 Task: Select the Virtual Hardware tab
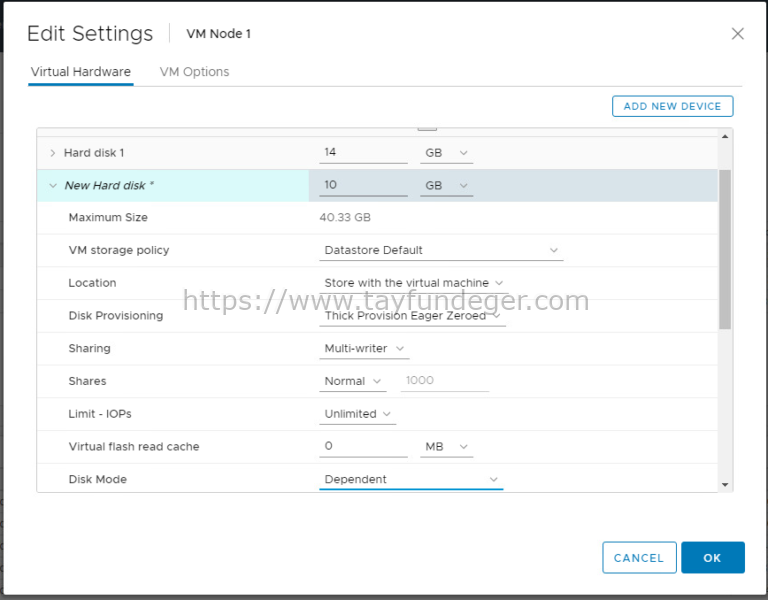click(x=80, y=72)
